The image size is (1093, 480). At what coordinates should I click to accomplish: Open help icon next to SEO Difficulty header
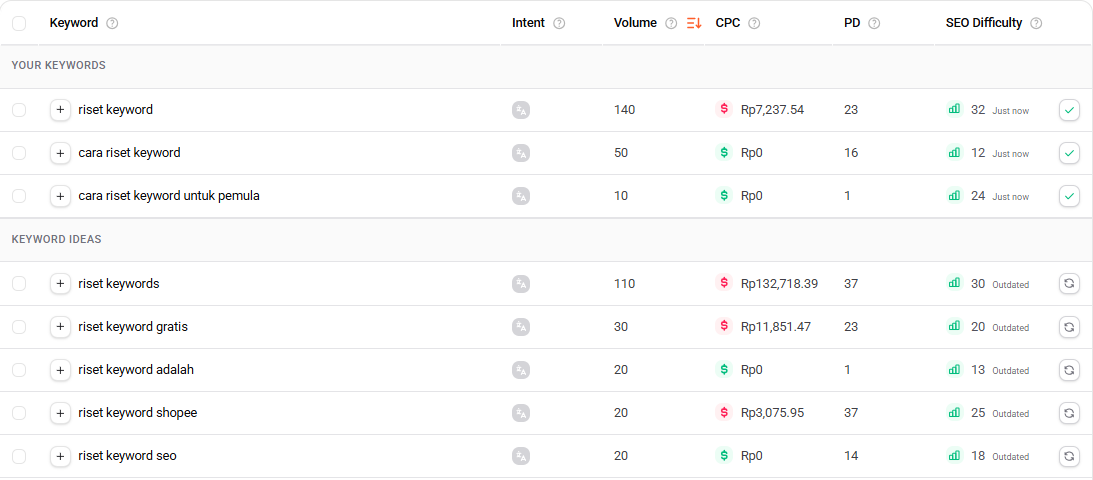[1037, 24]
